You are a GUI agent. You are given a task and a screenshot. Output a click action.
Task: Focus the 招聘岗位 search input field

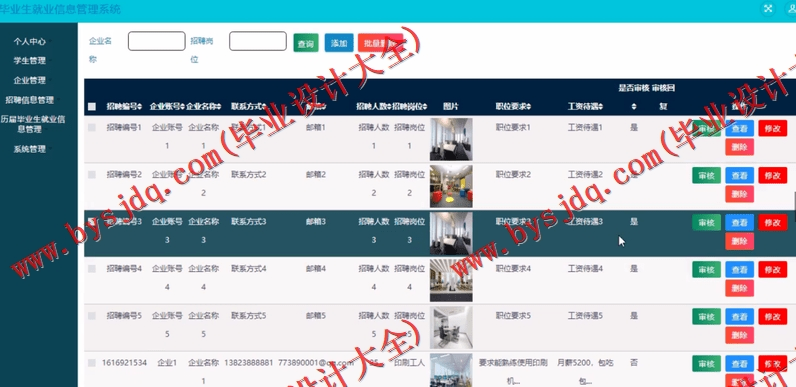[258, 41]
